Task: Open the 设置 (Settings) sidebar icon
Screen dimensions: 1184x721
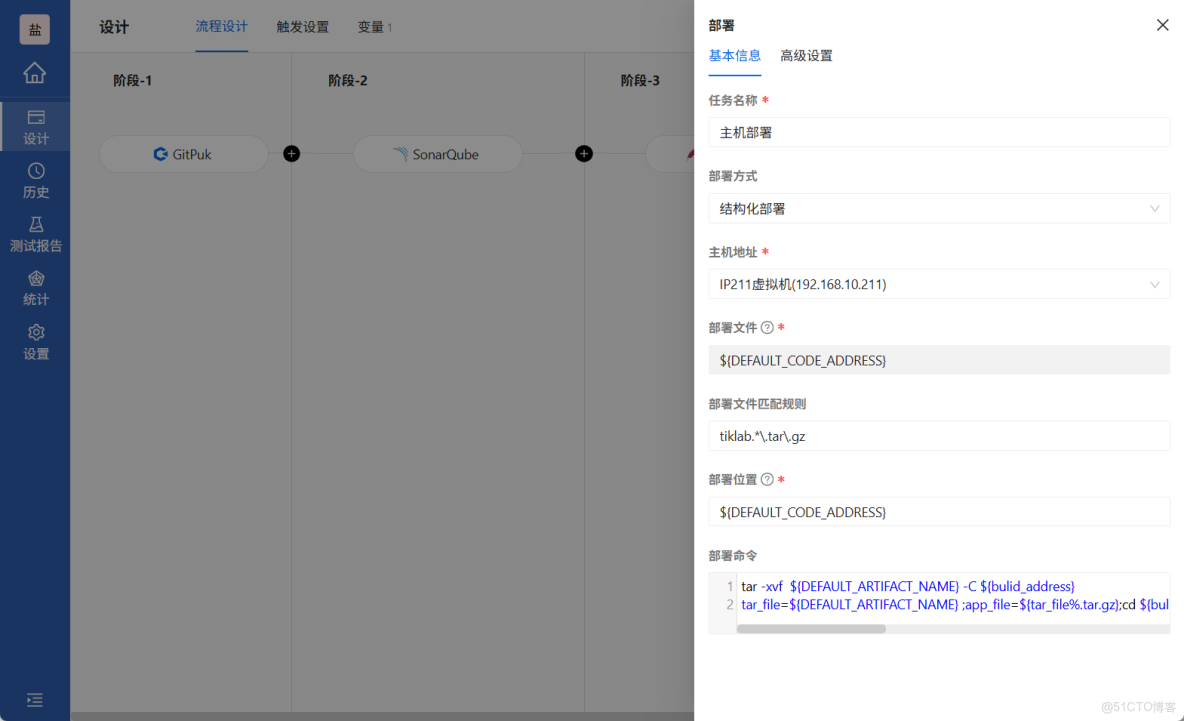Action: point(35,341)
